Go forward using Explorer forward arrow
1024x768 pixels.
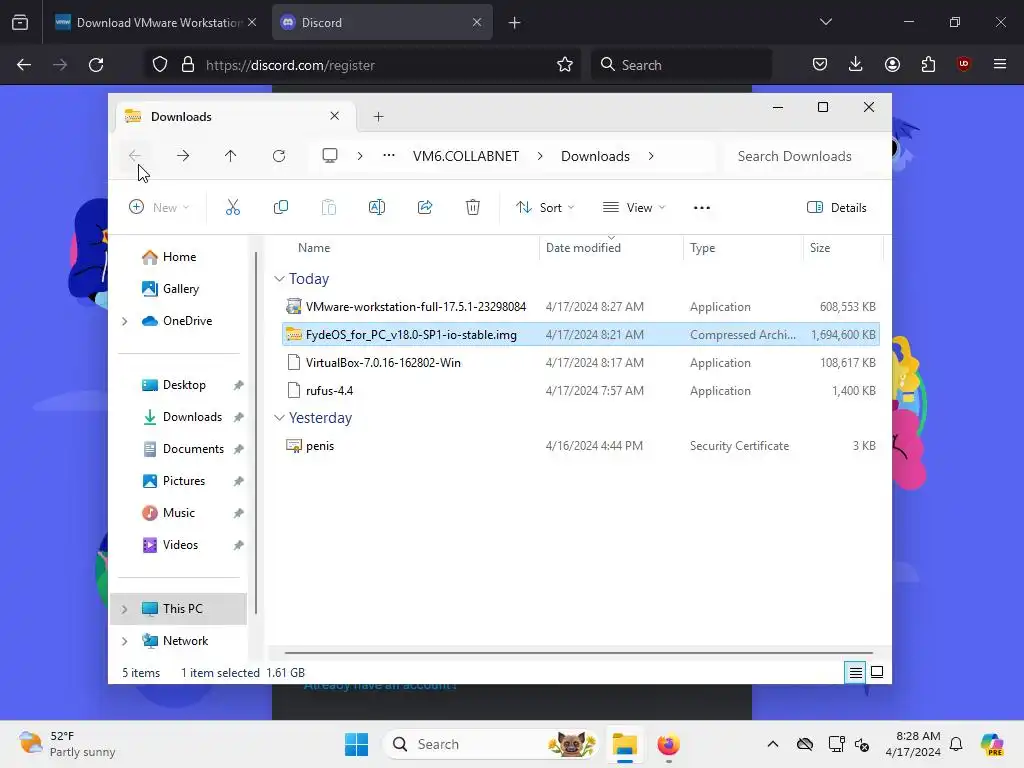[183, 156]
